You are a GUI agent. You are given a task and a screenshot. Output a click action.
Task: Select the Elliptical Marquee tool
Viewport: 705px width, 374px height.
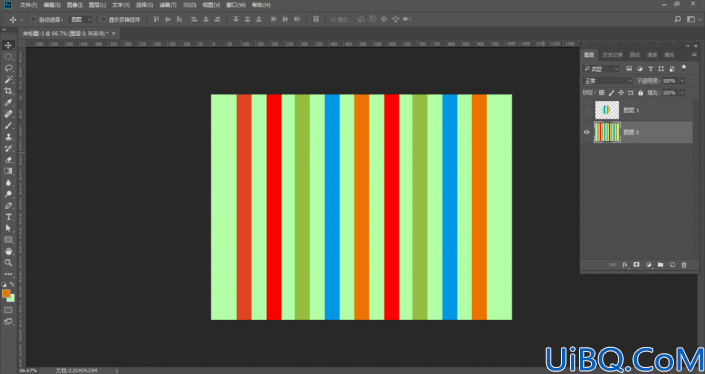click(8, 57)
